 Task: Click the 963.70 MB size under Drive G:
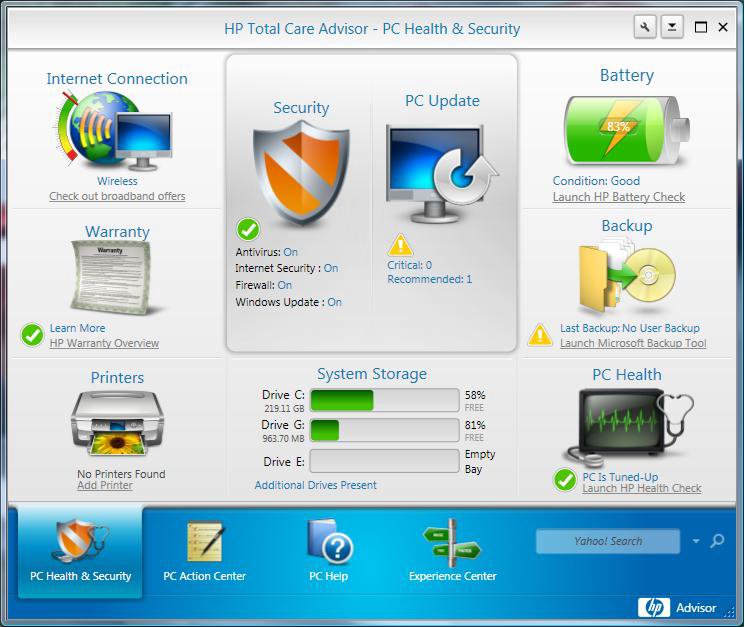pyautogui.click(x=283, y=438)
